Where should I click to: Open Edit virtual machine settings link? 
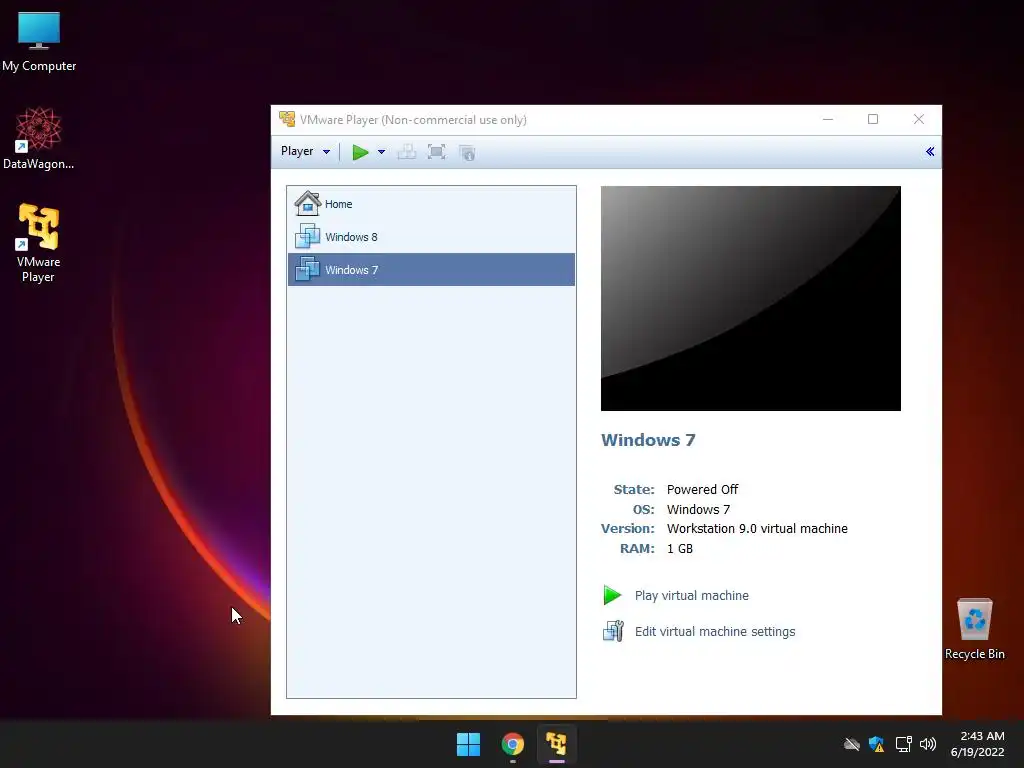pyautogui.click(x=715, y=632)
